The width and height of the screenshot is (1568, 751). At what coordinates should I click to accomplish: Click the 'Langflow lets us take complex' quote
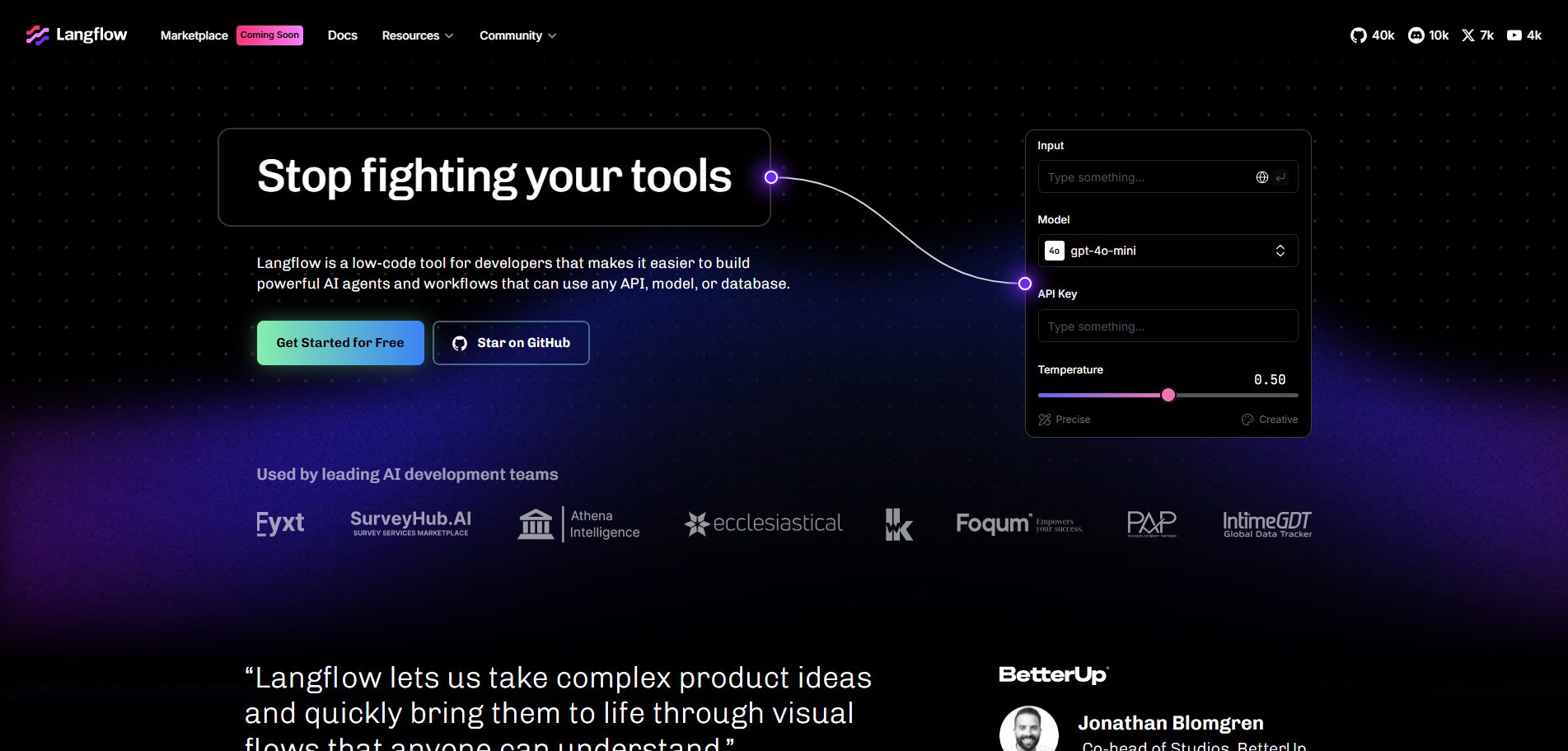(558, 709)
